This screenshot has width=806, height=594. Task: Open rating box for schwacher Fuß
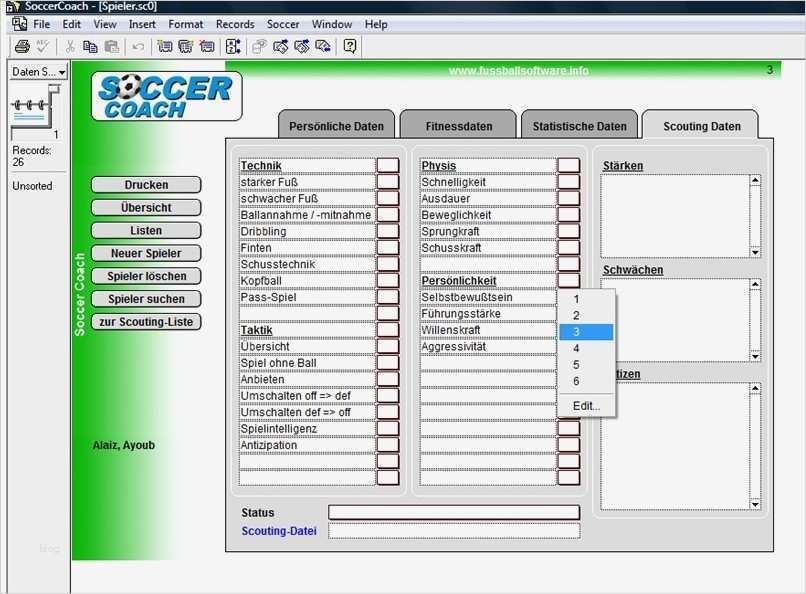pyautogui.click(x=388, y=198)
